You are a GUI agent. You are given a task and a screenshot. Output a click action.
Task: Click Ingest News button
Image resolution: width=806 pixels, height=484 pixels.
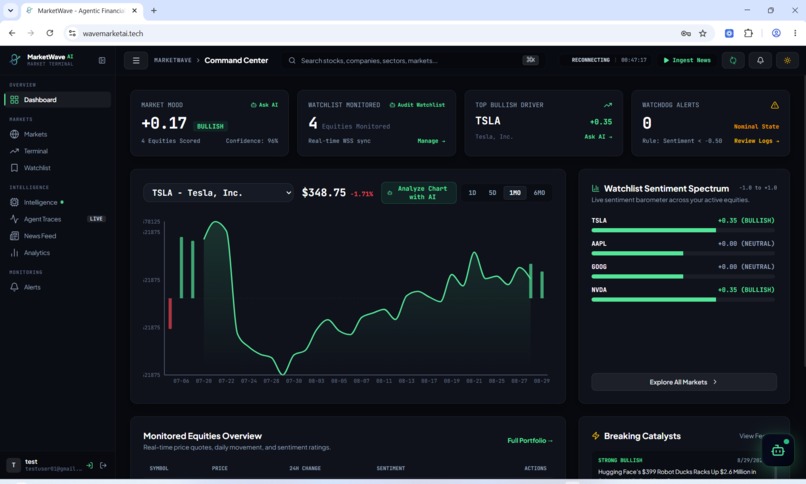tap(687, 60)
